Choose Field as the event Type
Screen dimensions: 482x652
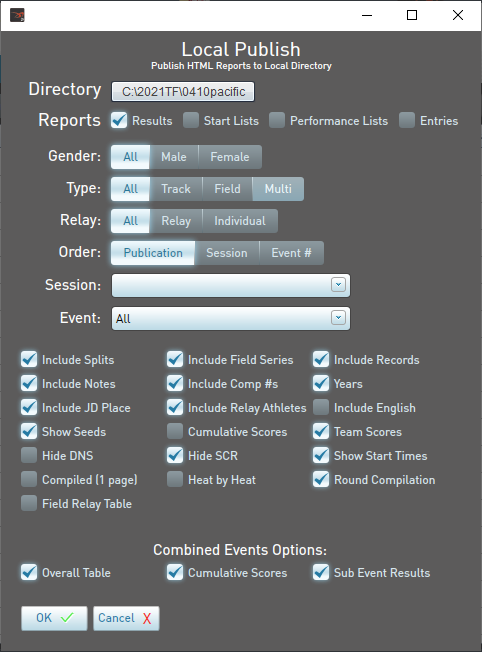(x=227, y=189)
